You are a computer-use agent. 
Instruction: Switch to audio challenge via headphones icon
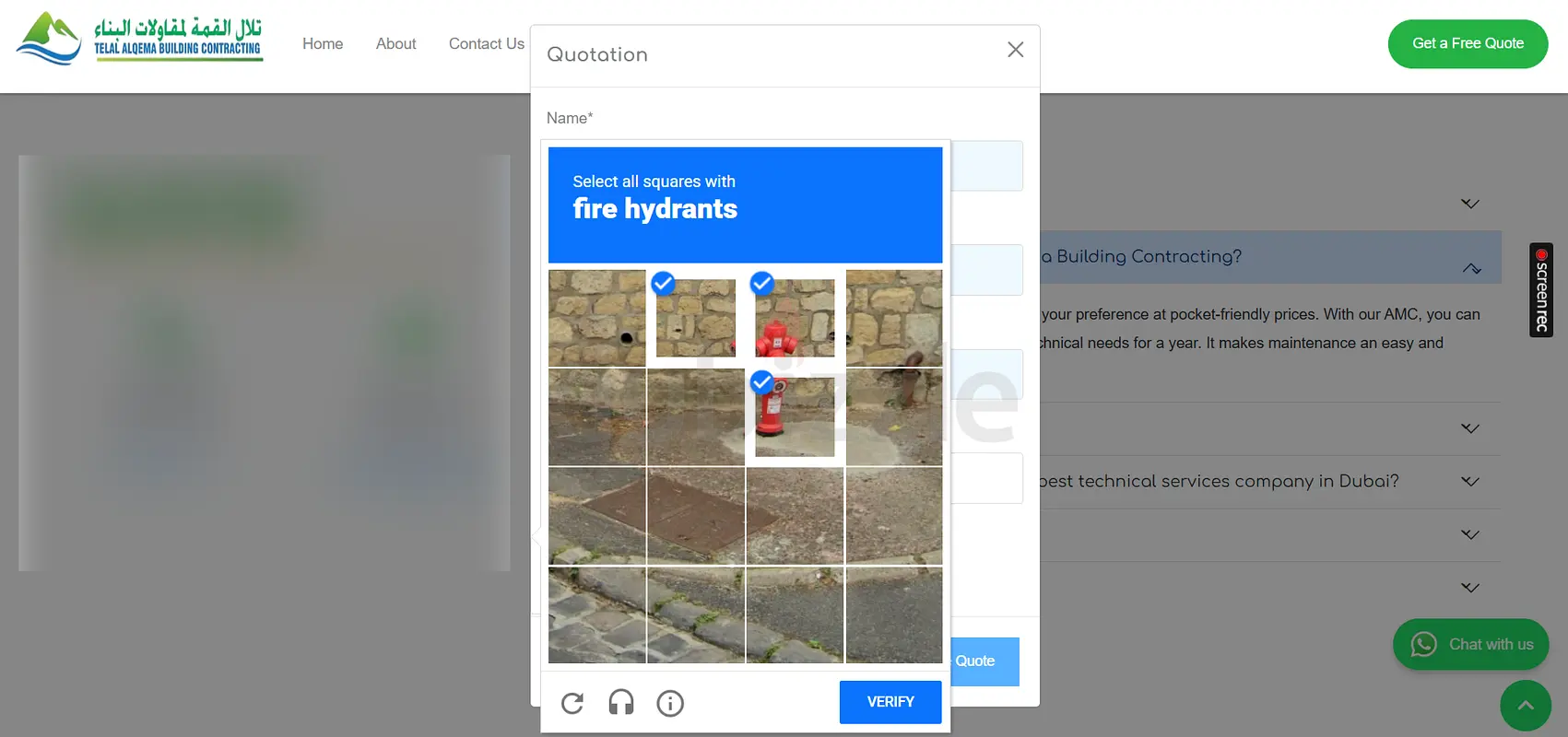621,703
